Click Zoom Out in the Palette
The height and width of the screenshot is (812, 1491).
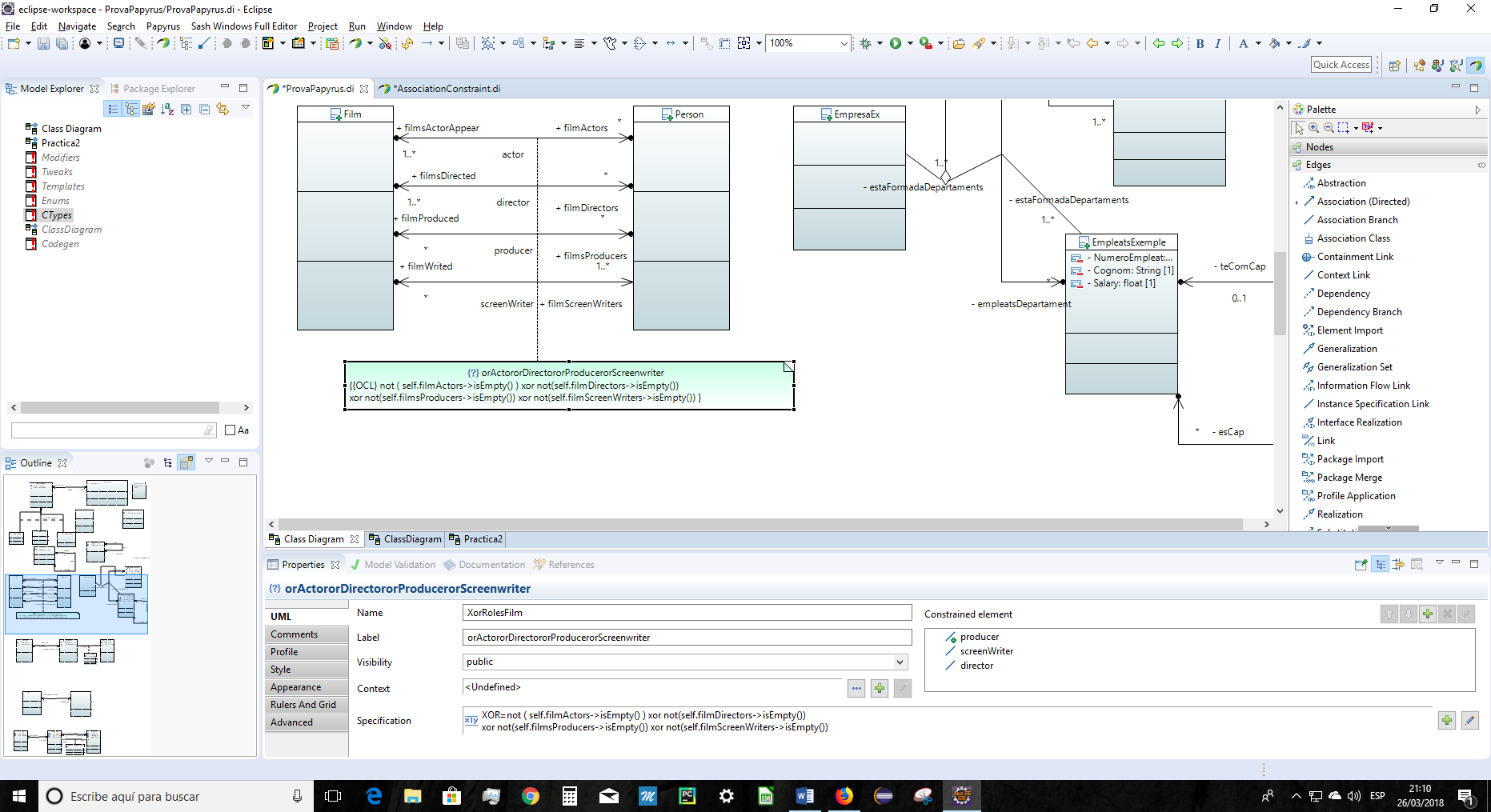pyautogui.click(x=1329, y=127)
